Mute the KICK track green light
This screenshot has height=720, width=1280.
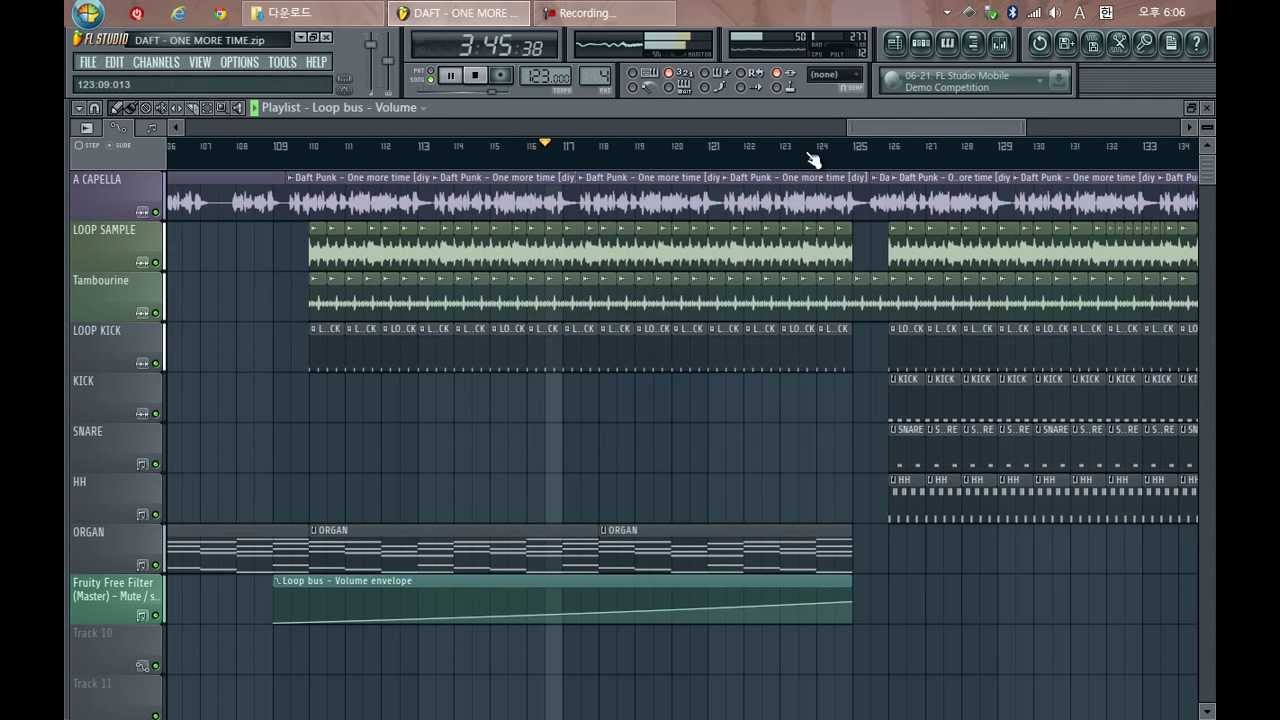[x=156, y=414]
